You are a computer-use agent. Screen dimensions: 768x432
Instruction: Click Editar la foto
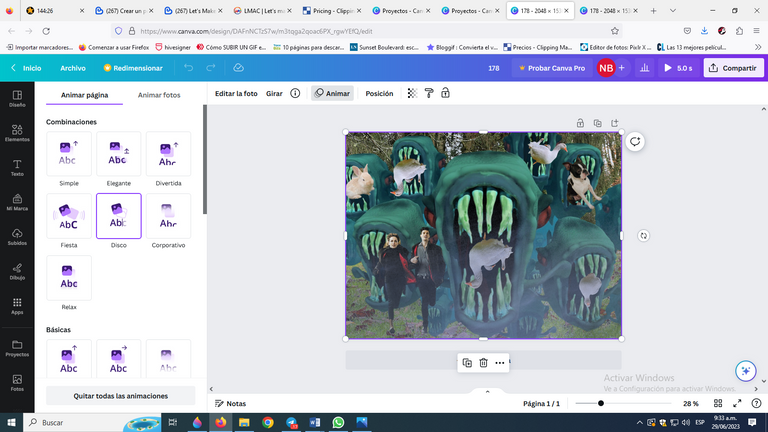236,93
